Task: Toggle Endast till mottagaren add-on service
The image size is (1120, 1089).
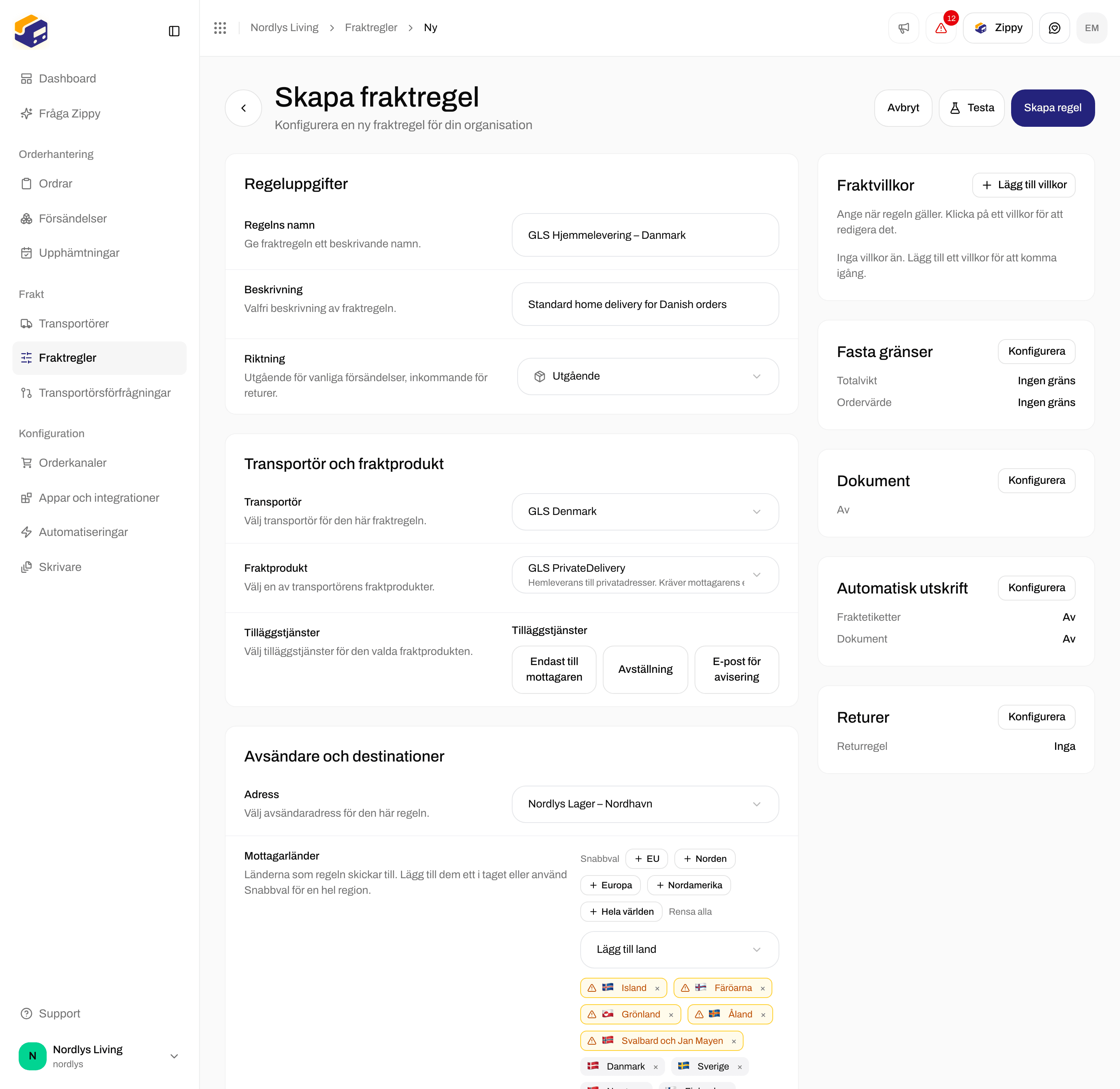Action: [x=554, y=669]
